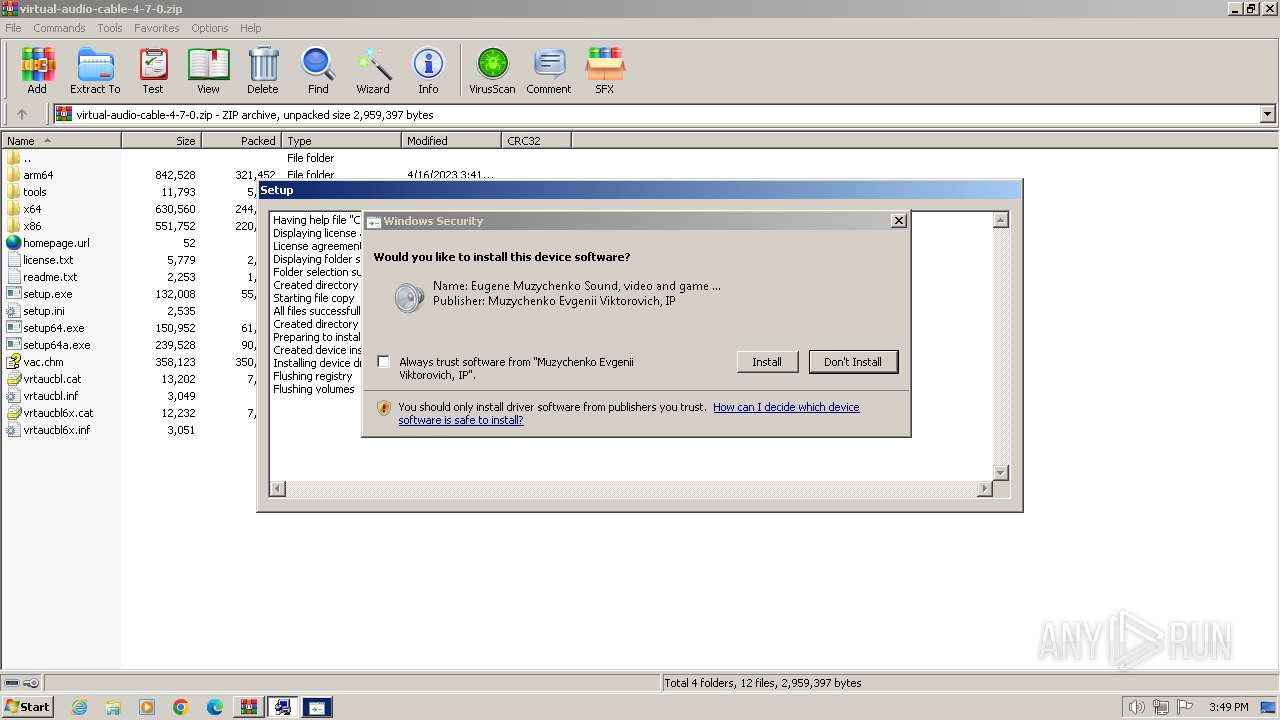Click the Setup log scroll up arrow
This screenshot has width=1280, height=720.
point(1000,220)
